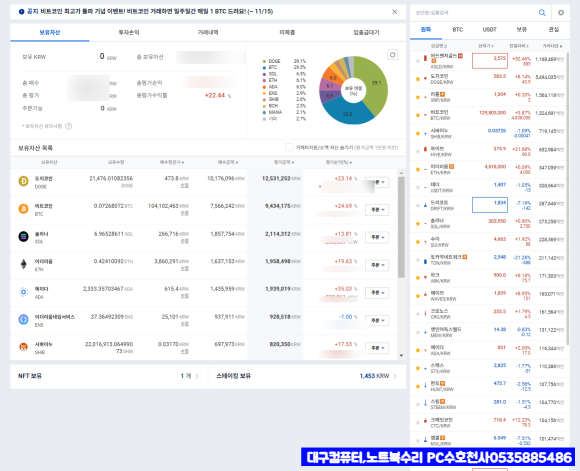Click 수정 under Bitcoin average price

(x=185, y=213)
